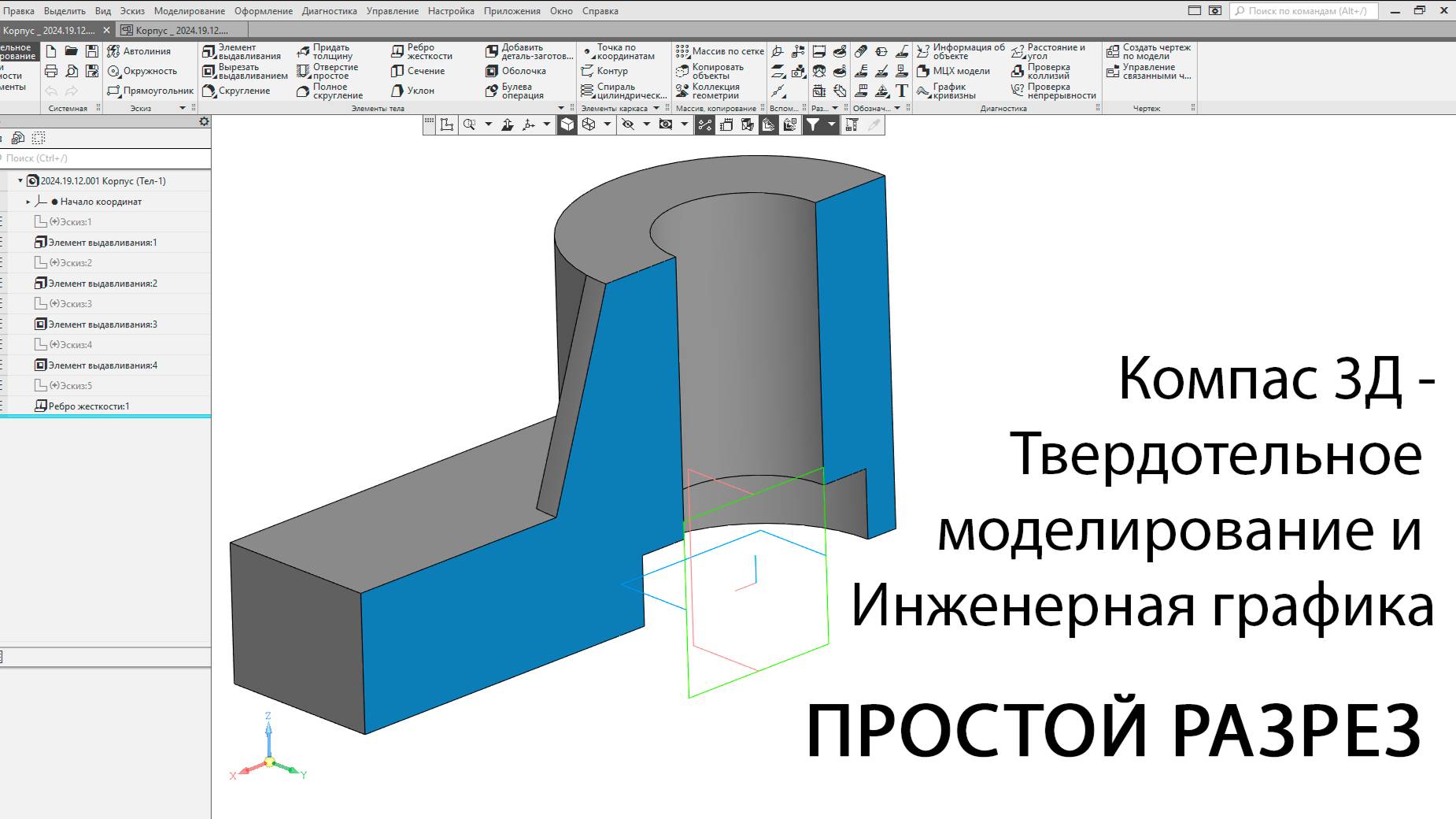Run Проверка коллизий check
The width and height of the screenshot is (1456, 819).
(x=1041, y=72)
